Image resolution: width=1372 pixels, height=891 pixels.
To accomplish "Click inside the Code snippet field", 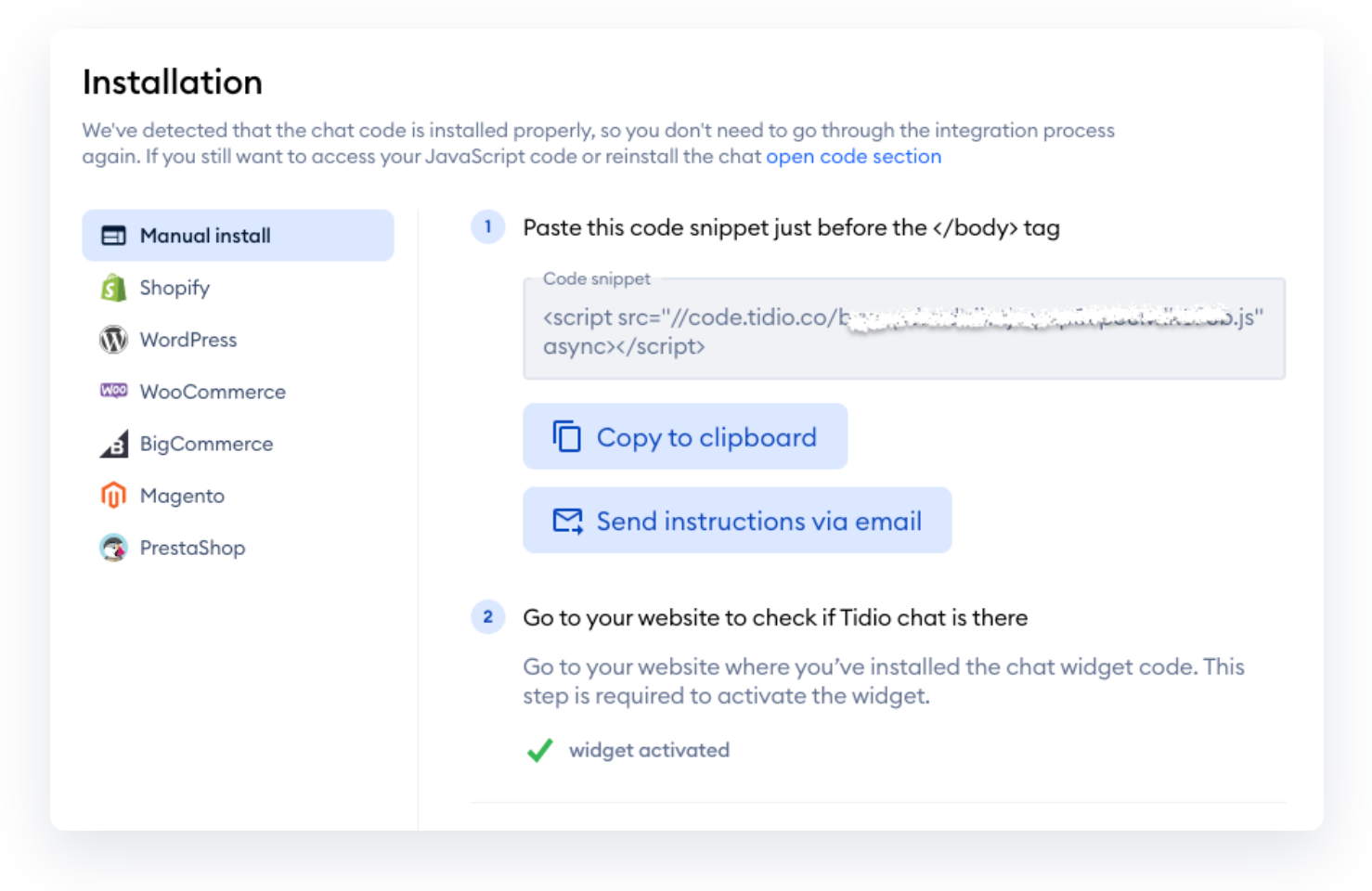I will point(902,331).
